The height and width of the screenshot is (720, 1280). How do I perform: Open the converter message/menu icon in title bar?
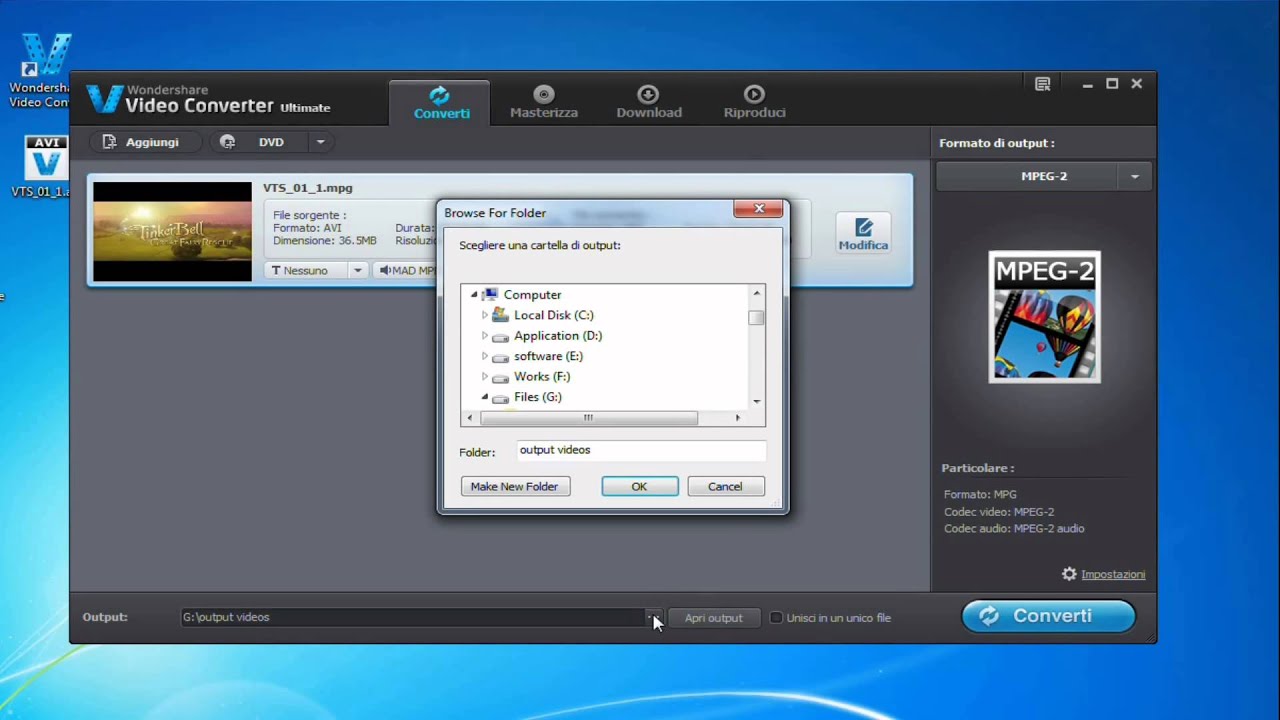[x=1042, y=84]
